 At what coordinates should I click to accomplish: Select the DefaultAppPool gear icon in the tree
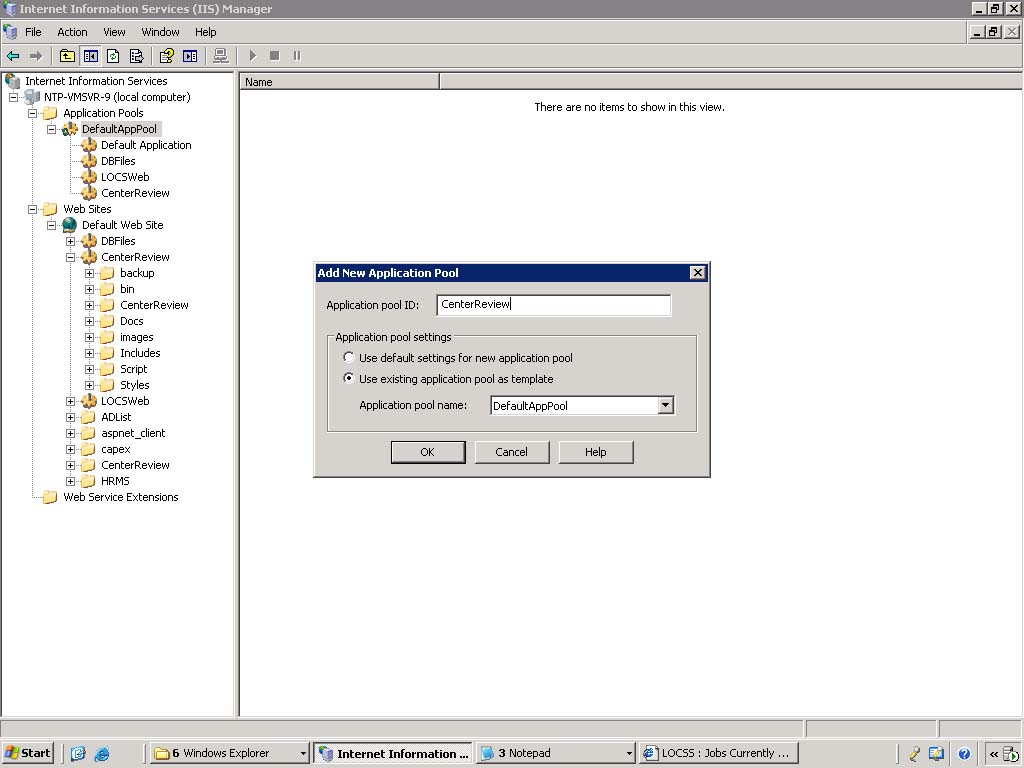(x=70, y=129)
